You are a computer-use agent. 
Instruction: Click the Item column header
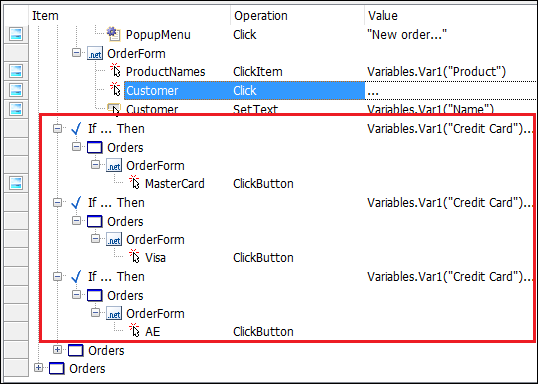coord(45,16)
